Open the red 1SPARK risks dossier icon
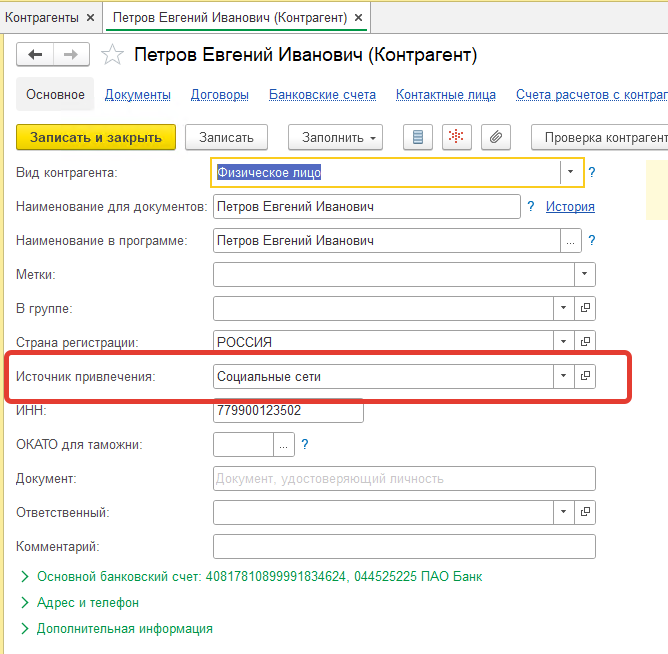Image resolution: width=668 pixels, height=654 pixels. point(456,137)
